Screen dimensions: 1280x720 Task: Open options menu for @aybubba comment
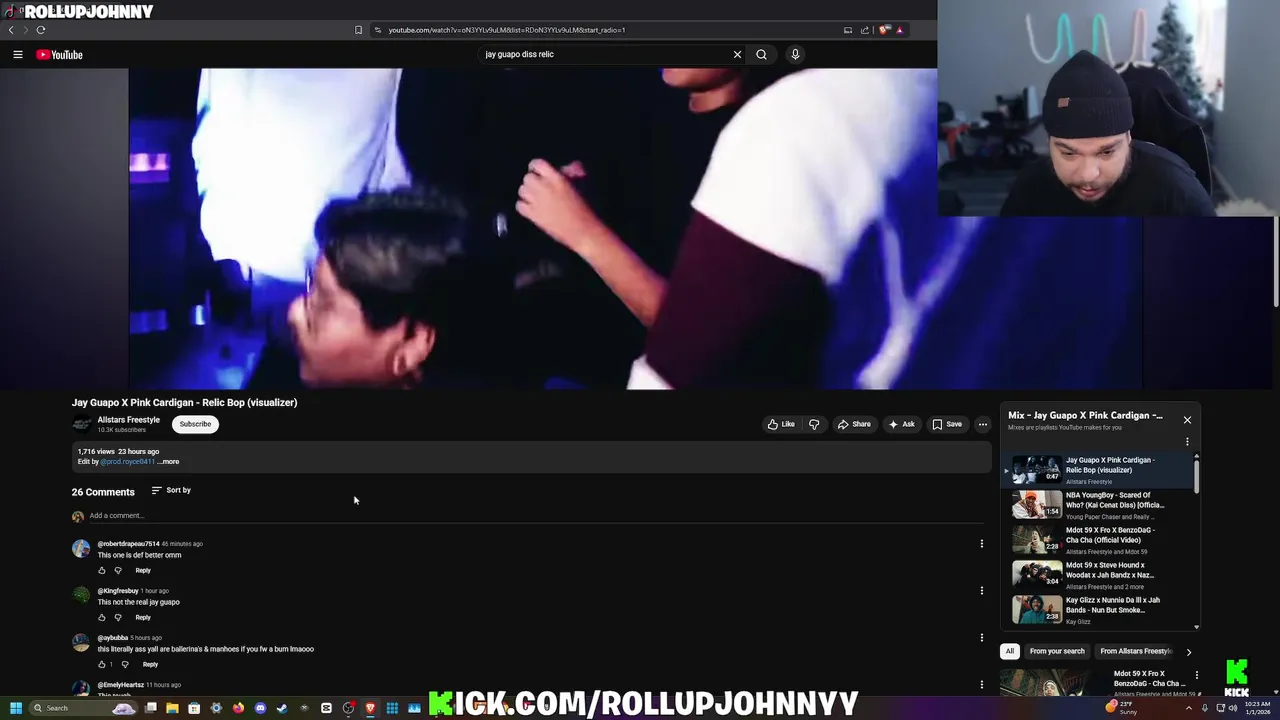[981, 638]
